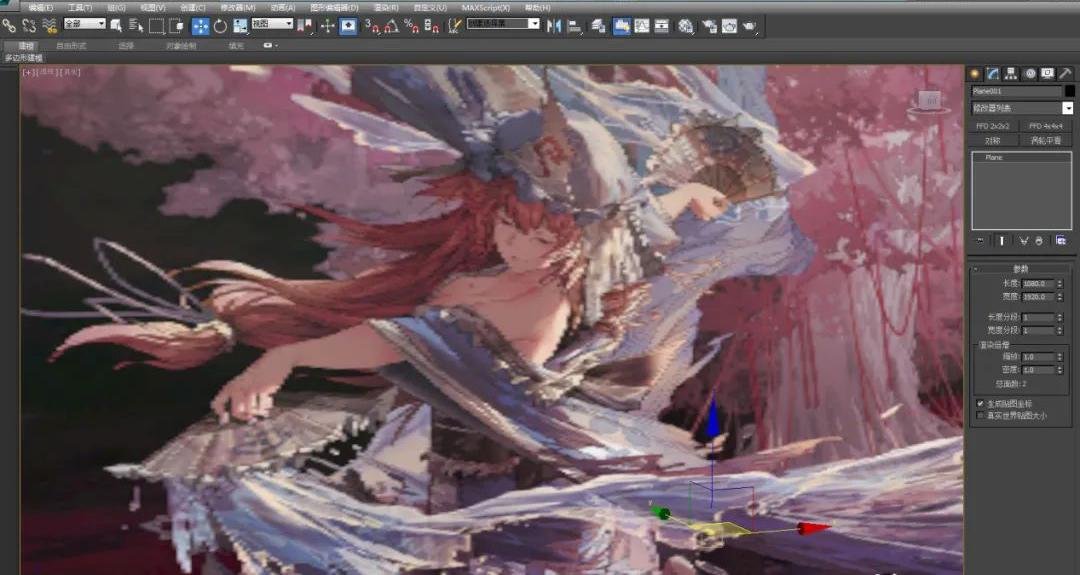
Task: Click the 对称 modifier button
Action: point(993,140)
